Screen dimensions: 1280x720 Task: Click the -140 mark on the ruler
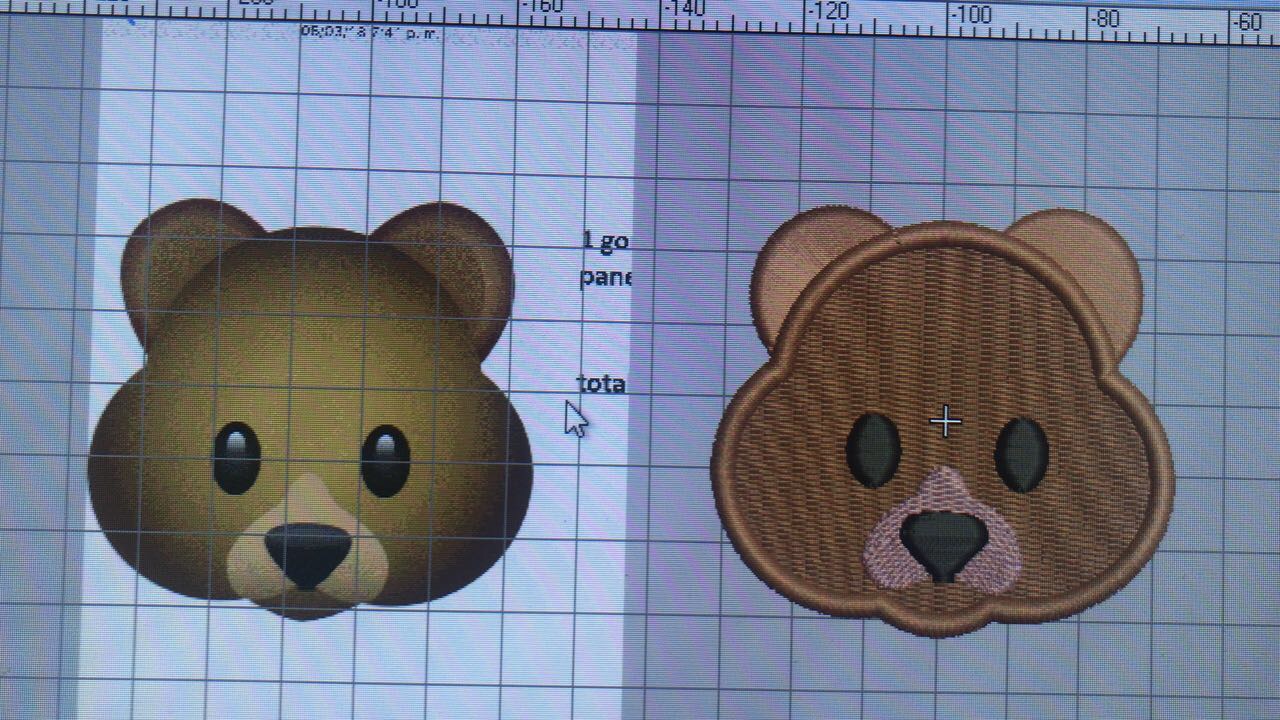pyautogui.click(x=684, y=10)
